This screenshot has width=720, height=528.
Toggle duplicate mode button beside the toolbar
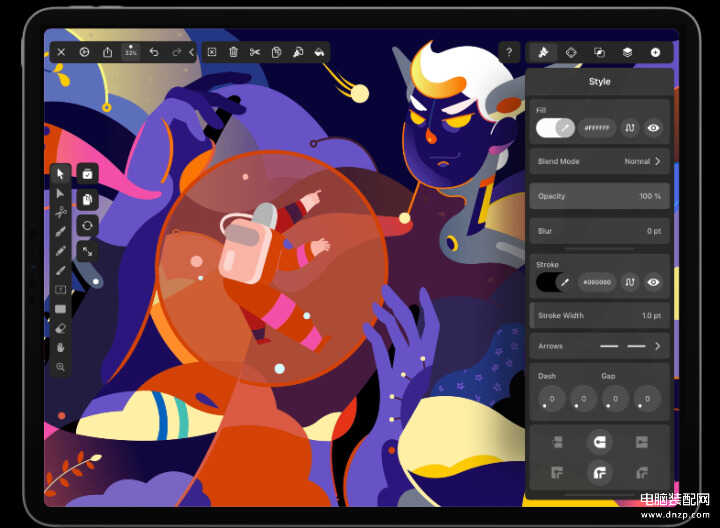(x=87, y=200)
